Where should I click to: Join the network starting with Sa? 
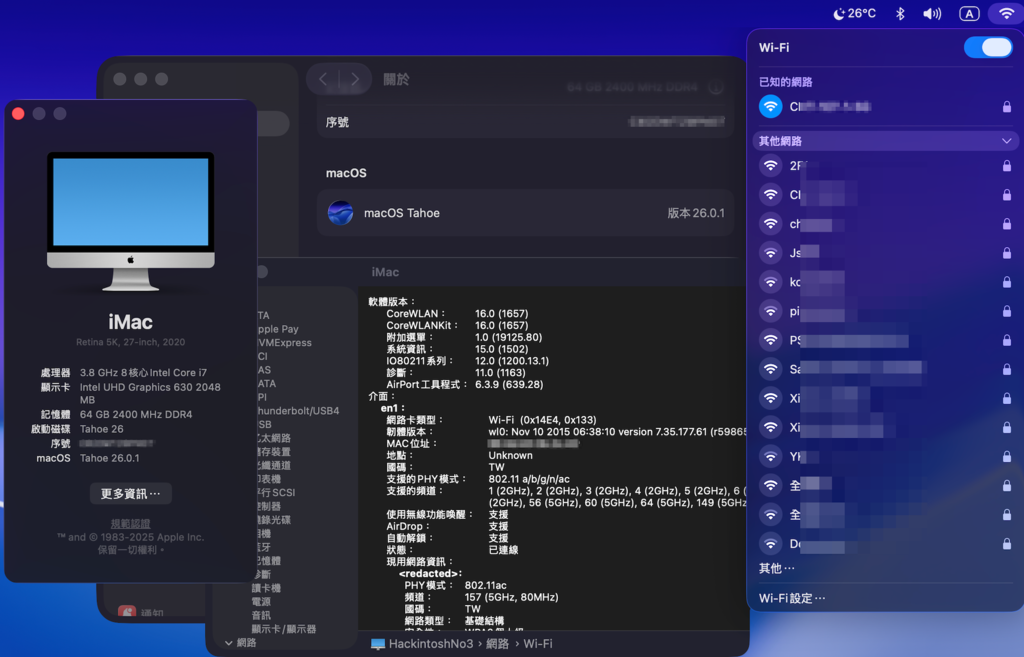[885, 369]
